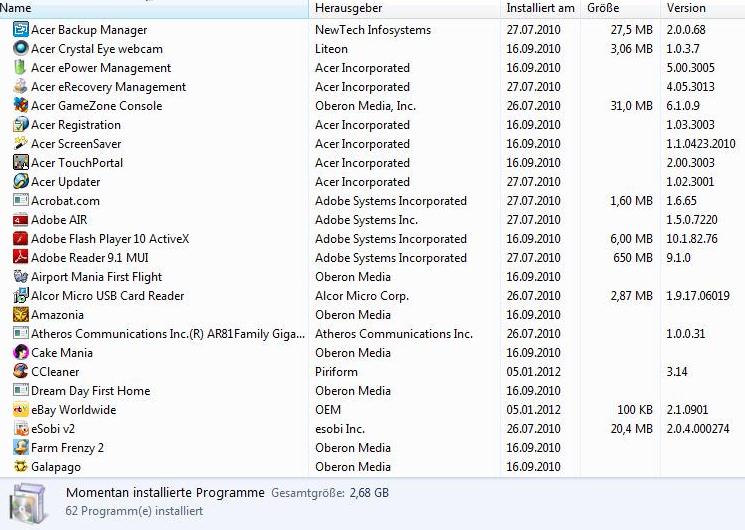This screenshot has width=745, height=530.
Task: Click the Acer GameZone Console icon
Action: [21, 106]
